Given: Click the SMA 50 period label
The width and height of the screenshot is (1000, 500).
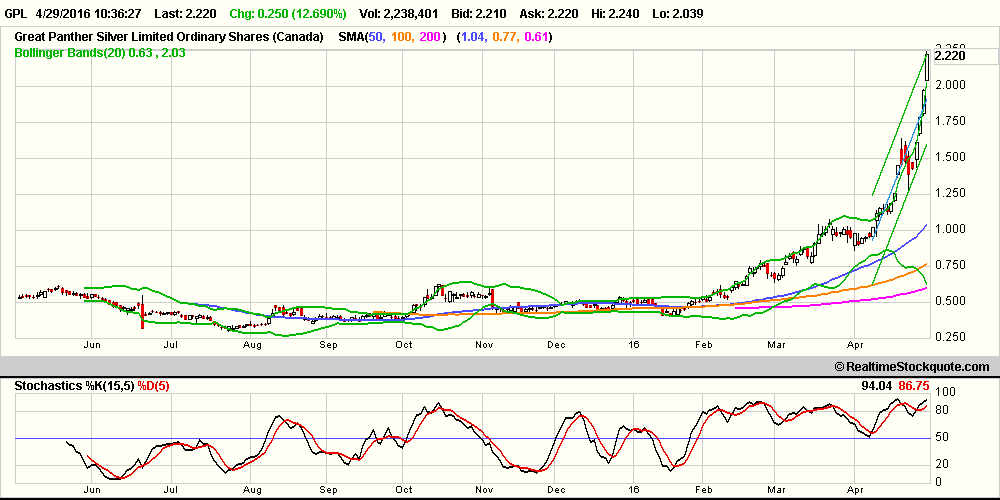Looking at the screenshot, I should point(376,38).
